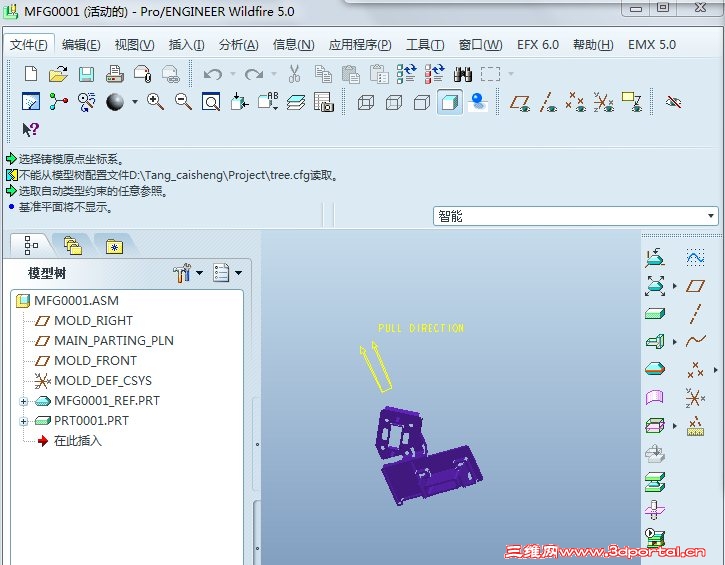Click the Paste Special clipboard icon
Viewport: 725px width, 565px height.
pos(379,74)
